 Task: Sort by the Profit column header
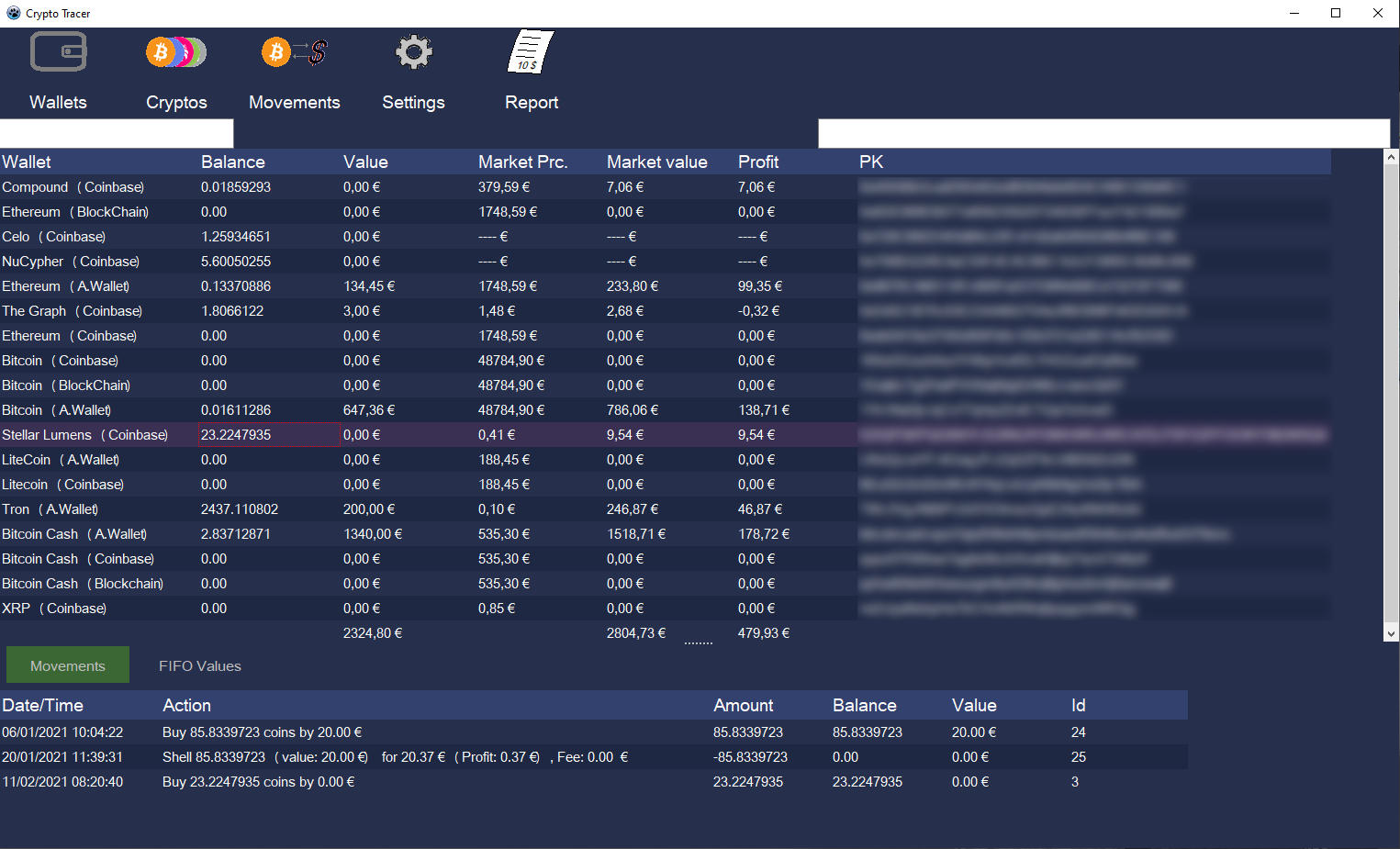click(758, 162)
